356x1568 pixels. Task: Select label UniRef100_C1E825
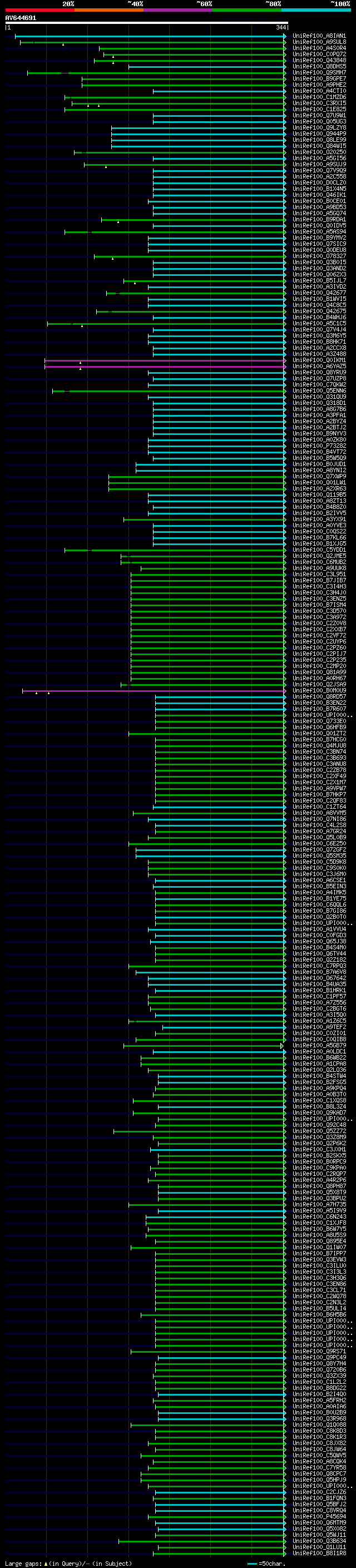(x=319, y=110)
